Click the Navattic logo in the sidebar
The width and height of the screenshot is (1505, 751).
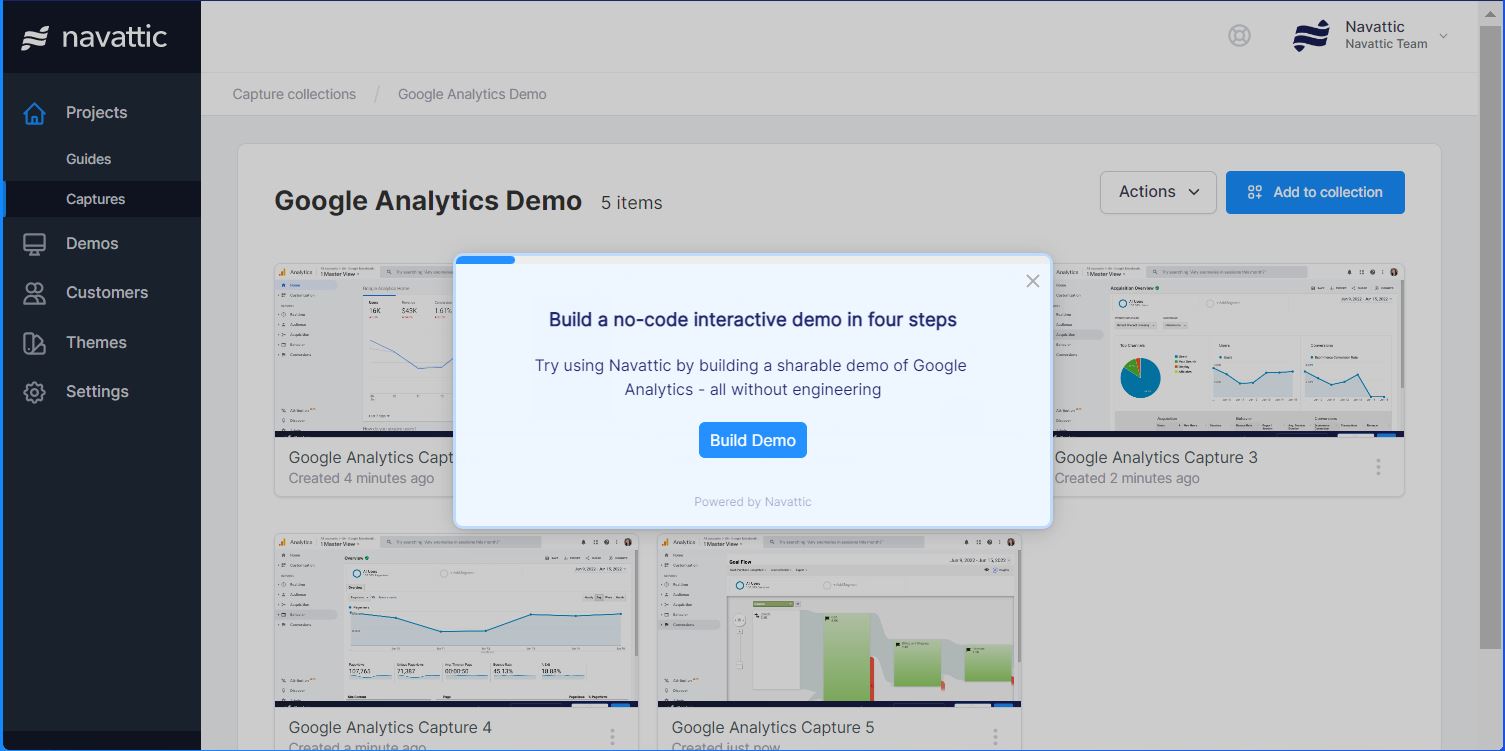pos(95,36)
